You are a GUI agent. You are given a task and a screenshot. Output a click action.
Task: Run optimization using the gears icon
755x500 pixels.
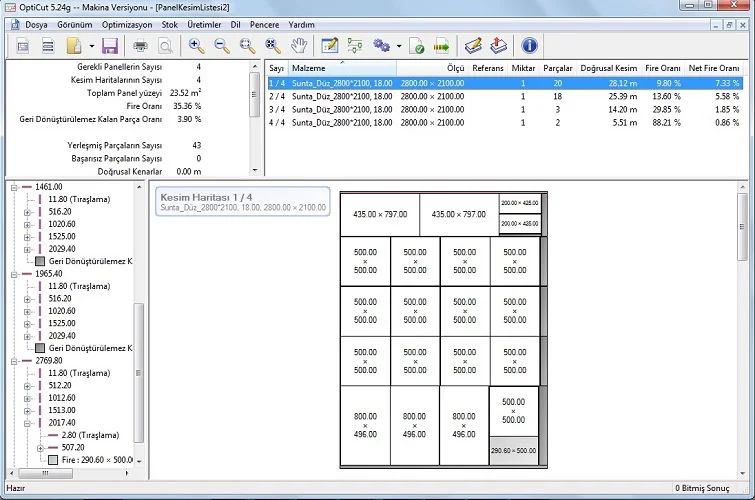click(381, 46)
